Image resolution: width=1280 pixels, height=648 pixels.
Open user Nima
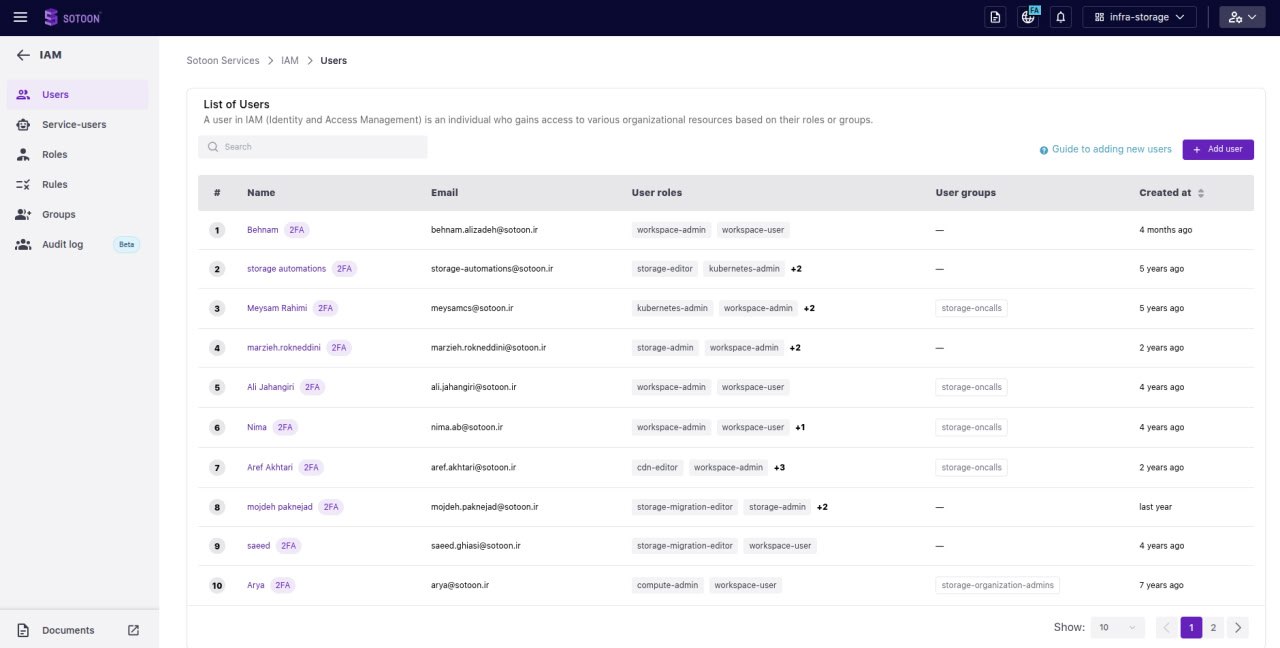pyautogui.click(x=257, y=427)
